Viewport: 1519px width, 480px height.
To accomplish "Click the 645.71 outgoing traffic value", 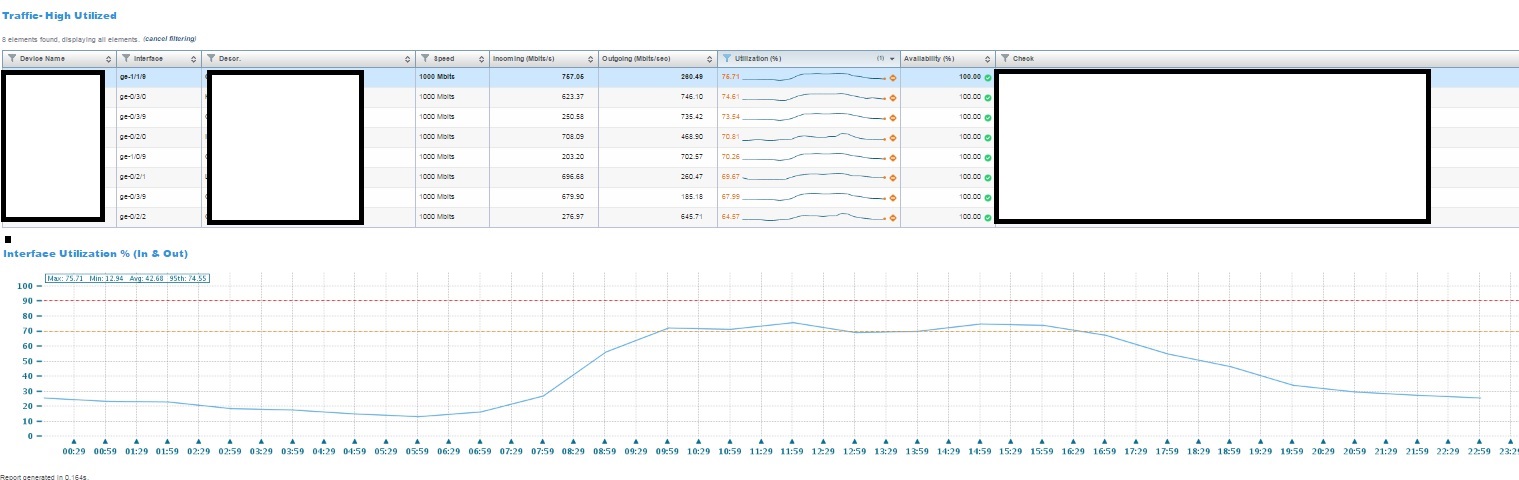I will click(692, 217).
